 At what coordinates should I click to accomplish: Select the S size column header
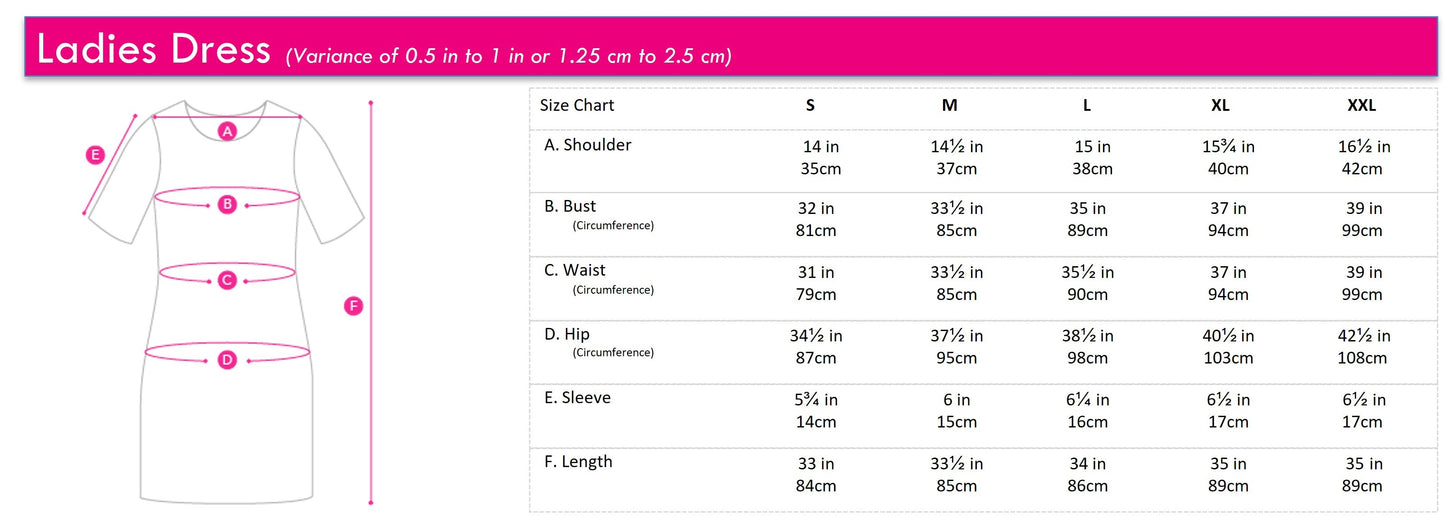point(810,106)
